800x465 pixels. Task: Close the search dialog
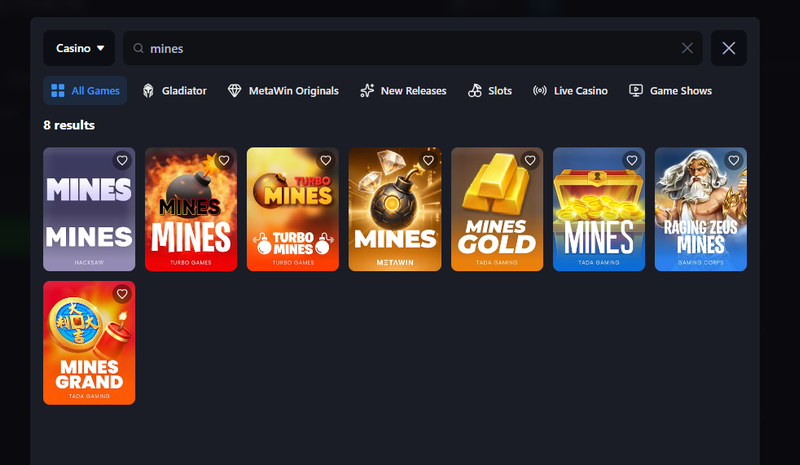[x=729, y=48]
